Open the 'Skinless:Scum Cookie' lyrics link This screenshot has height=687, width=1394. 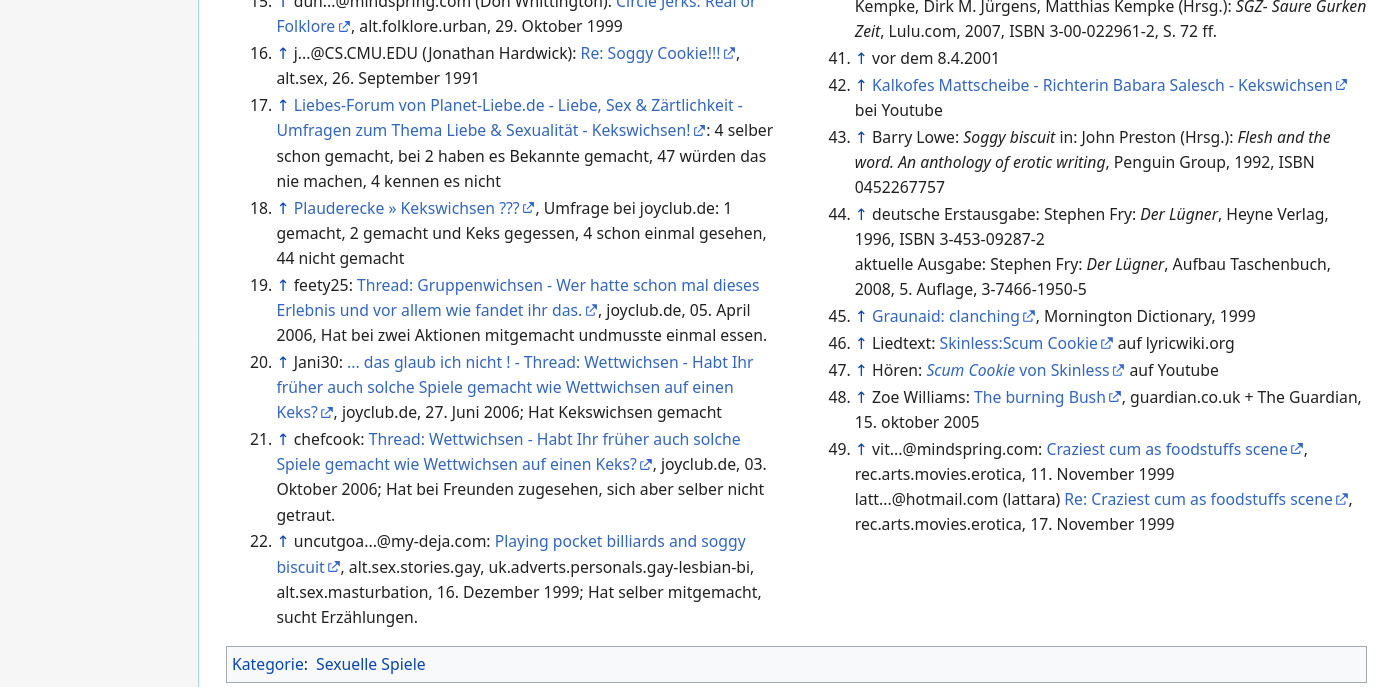click(1026, 344)
